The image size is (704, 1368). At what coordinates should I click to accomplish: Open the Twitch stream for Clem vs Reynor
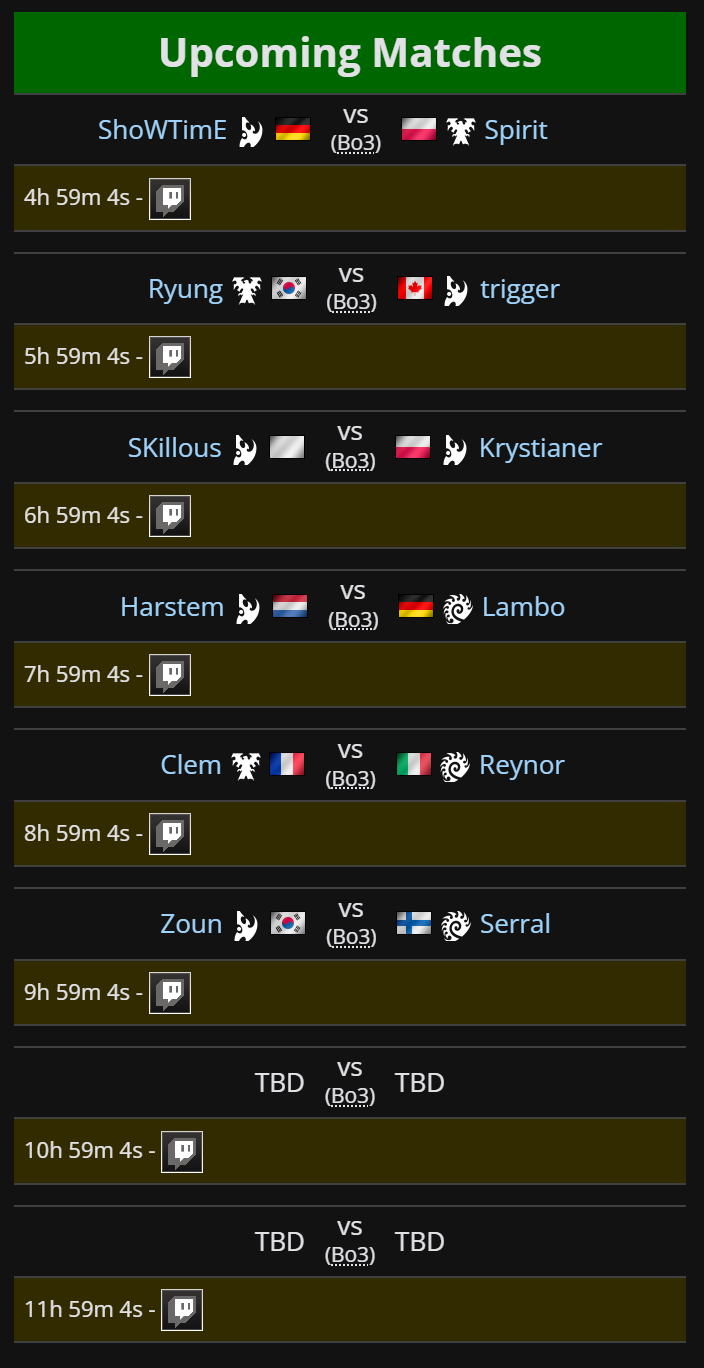(170, 833)
